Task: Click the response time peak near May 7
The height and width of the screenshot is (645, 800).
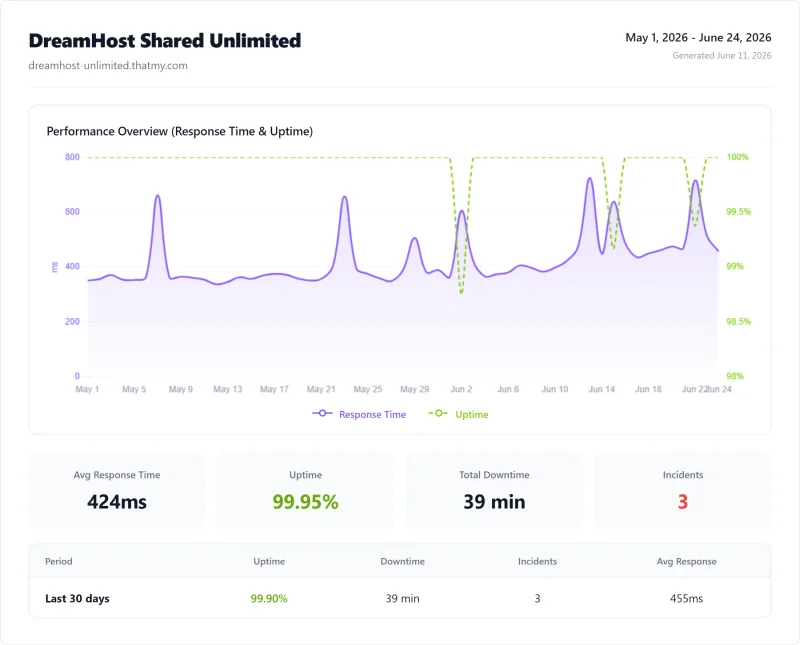Action: point(158,195)
